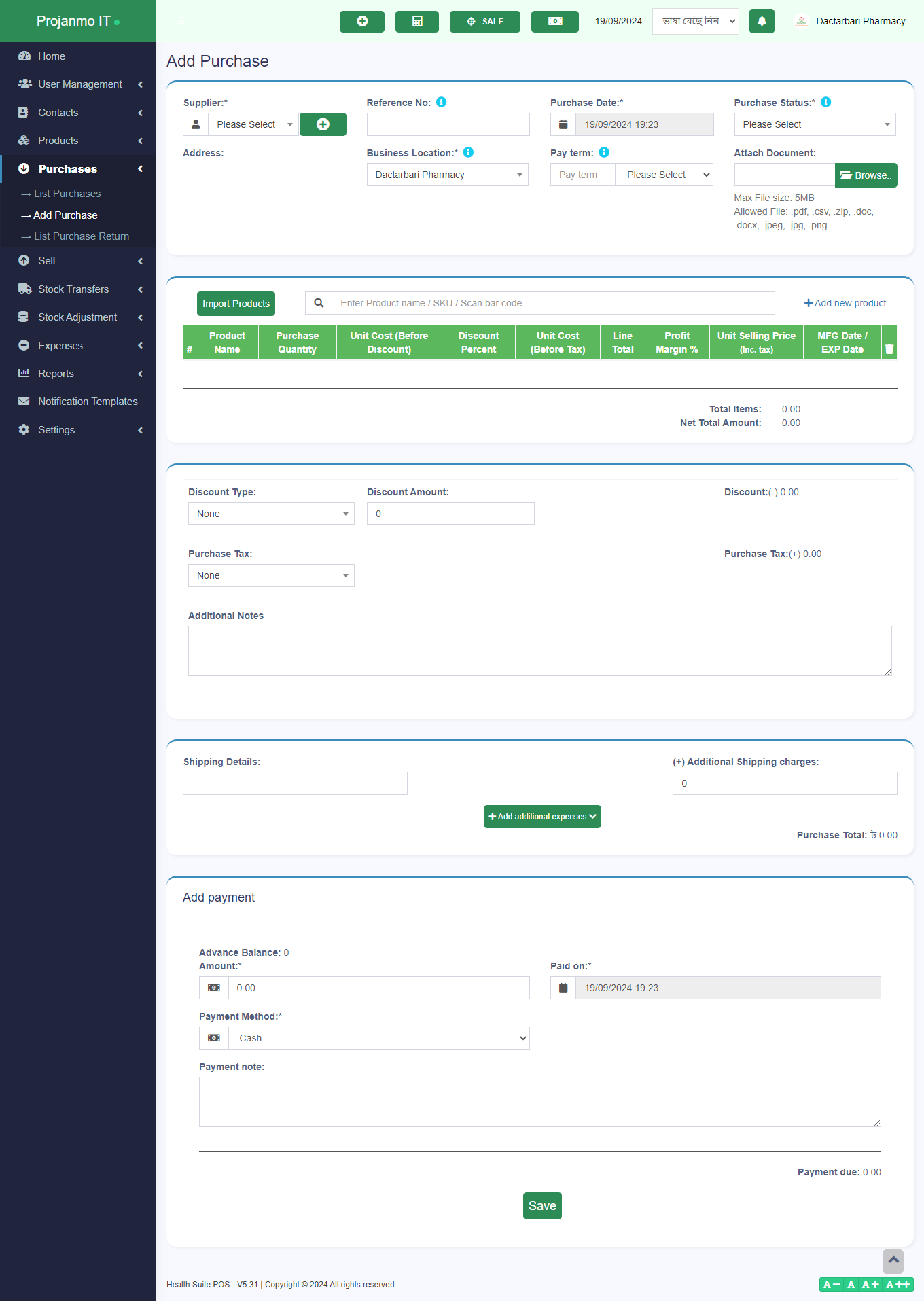Image resolution: width=924 pixels, height=1301 pixels.
Task: Open the notifications bell
Action: [x=762, y=21]
